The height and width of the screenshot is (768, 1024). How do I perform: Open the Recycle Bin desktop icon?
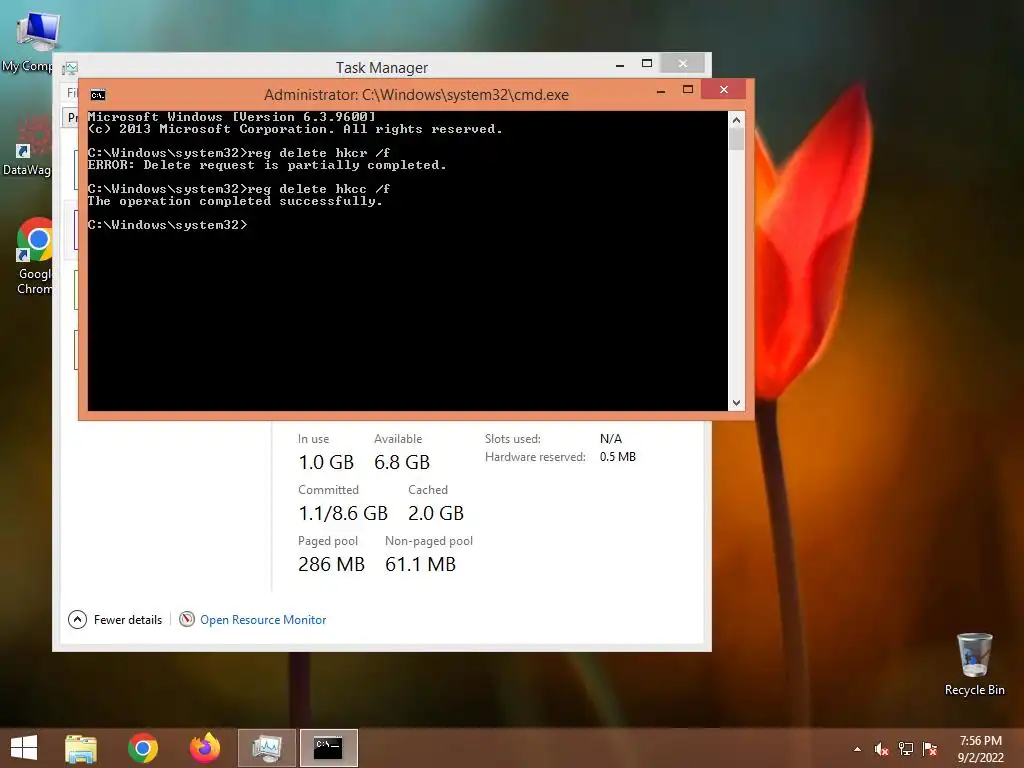pos(974,664)
